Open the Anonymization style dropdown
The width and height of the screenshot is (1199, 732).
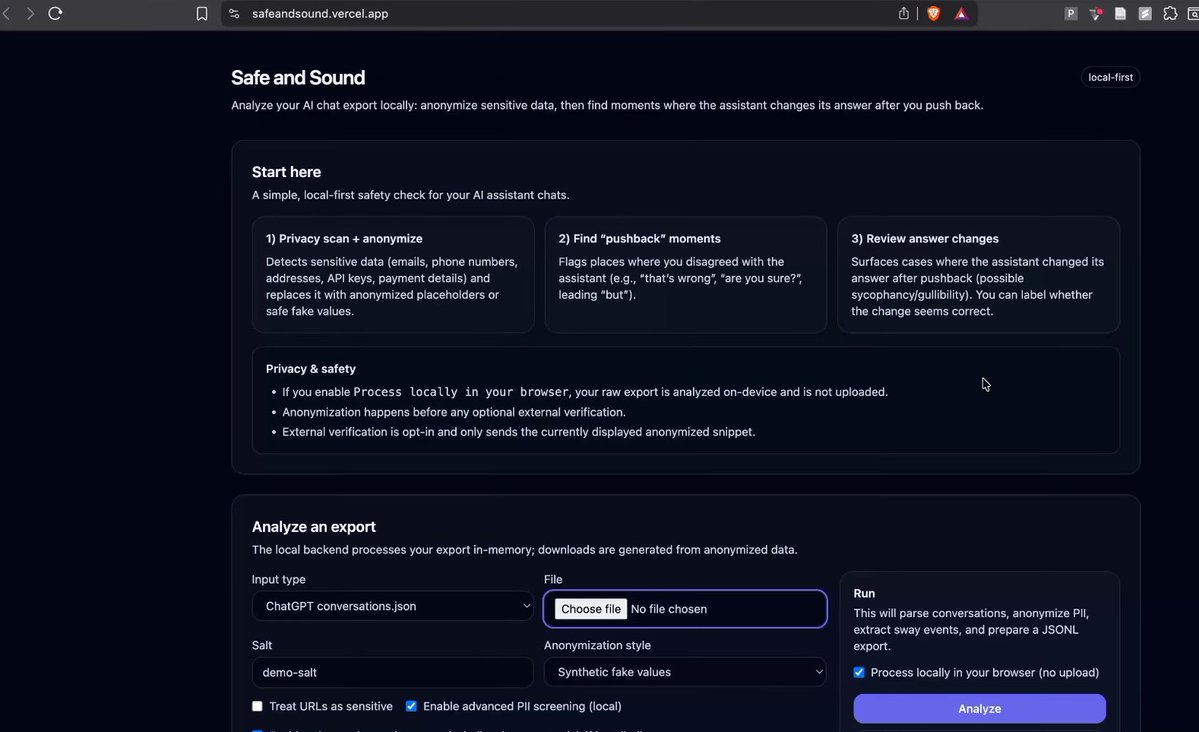685,672
